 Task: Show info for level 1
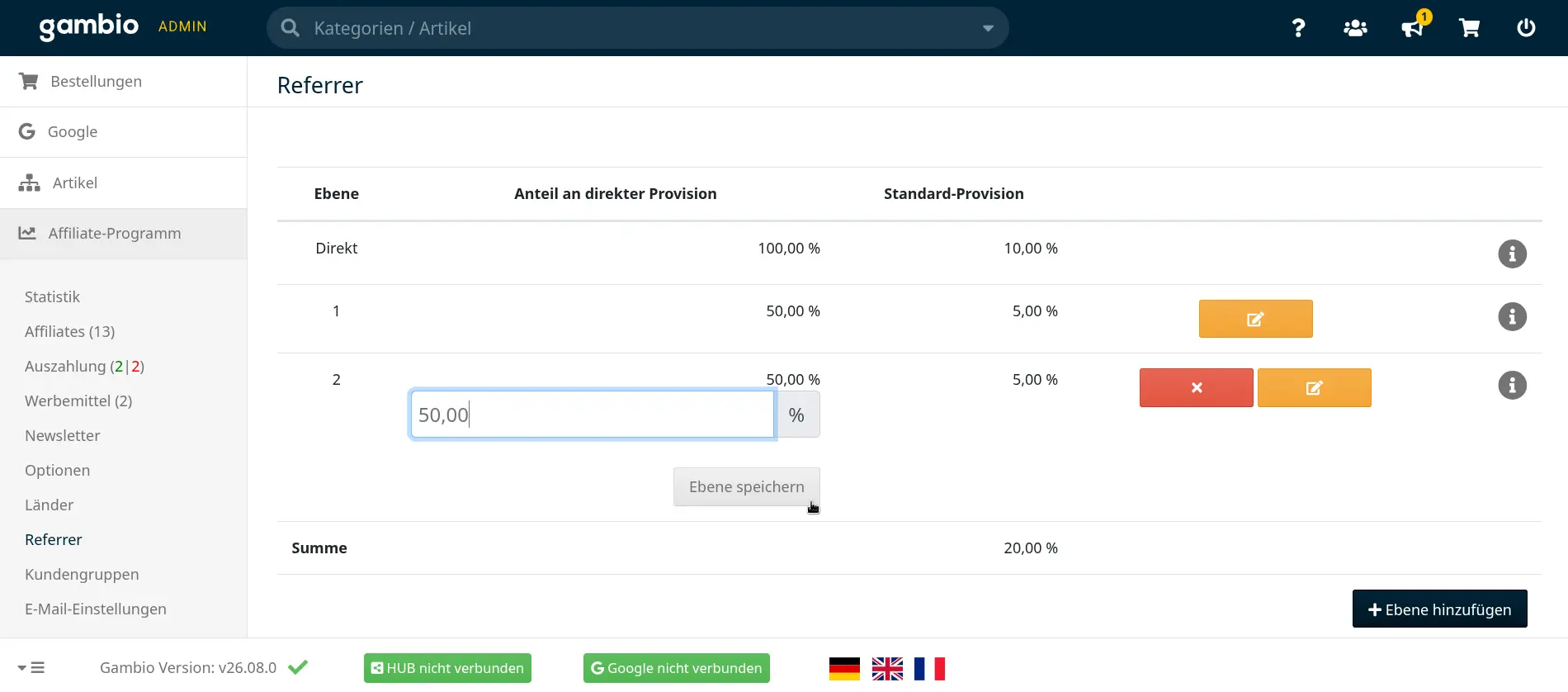(x=1512, y=317)
